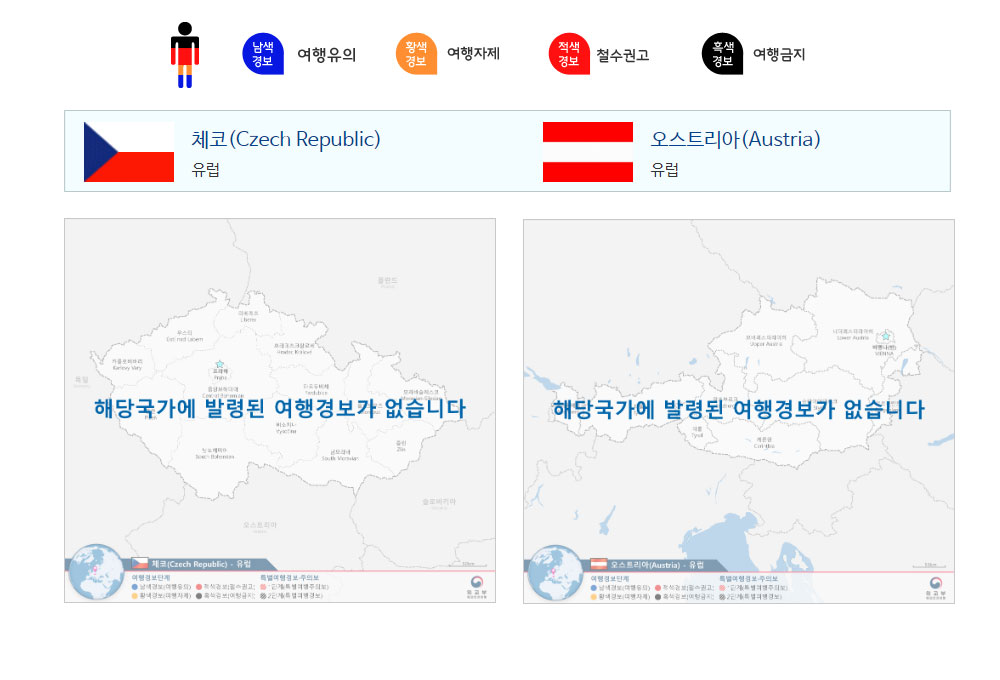The width and height of the screenshot is (1000, 680).
Task: Click the globe icon on the Czech map
Action: (96, 572)
